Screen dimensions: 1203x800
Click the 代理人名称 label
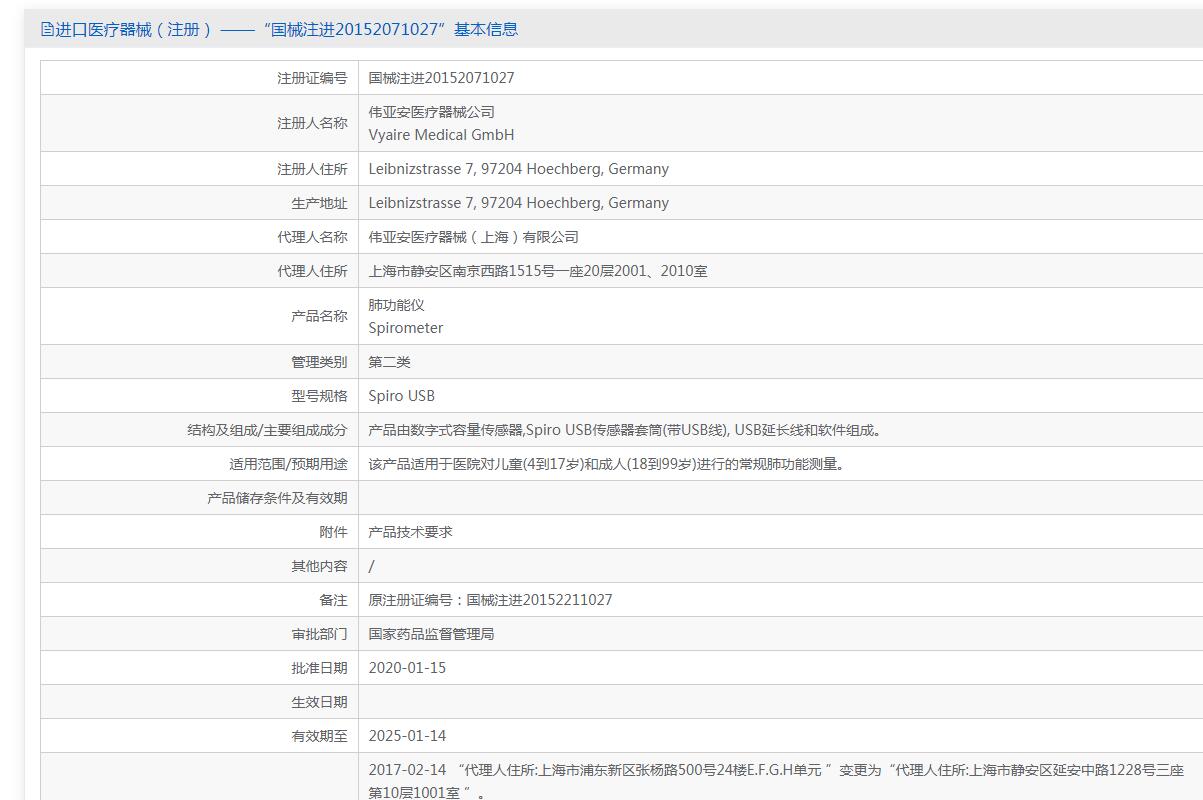click(x=312, y=237)
